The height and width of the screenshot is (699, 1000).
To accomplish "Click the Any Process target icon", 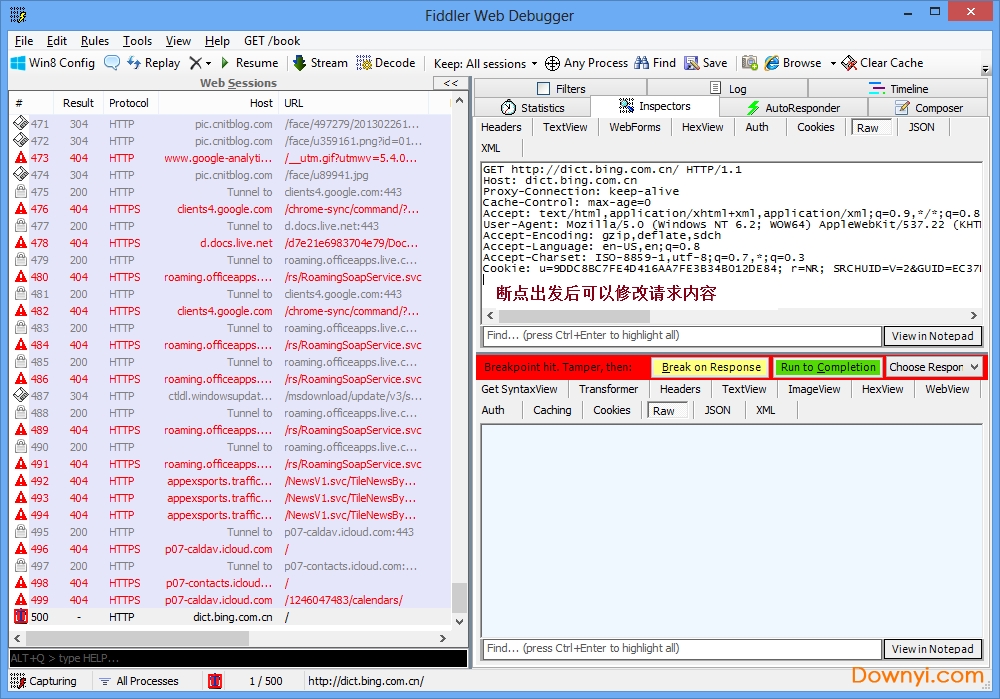I will pos(552,63).
